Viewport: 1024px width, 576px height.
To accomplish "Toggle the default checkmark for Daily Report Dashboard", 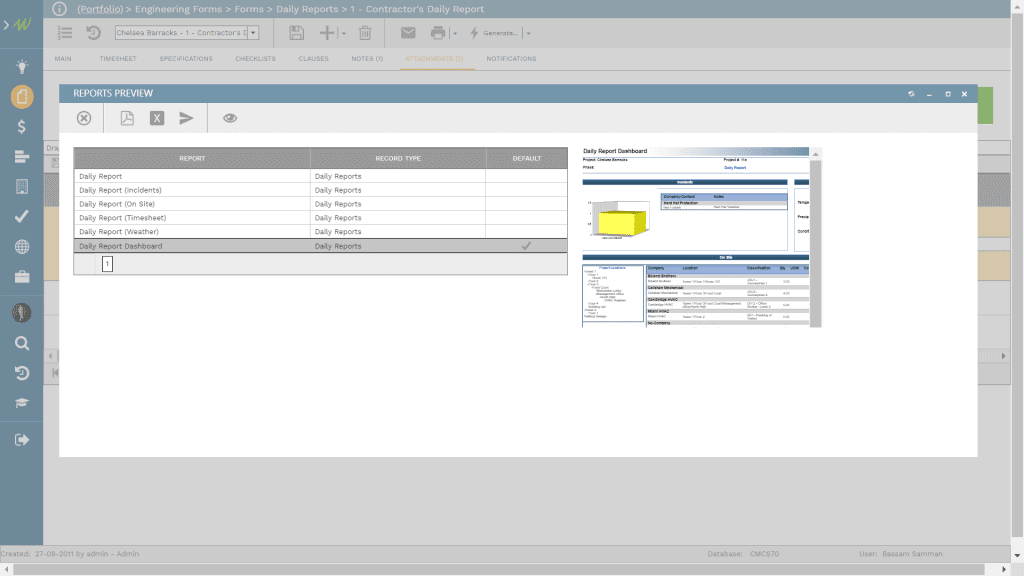I will tap(526, 246).
